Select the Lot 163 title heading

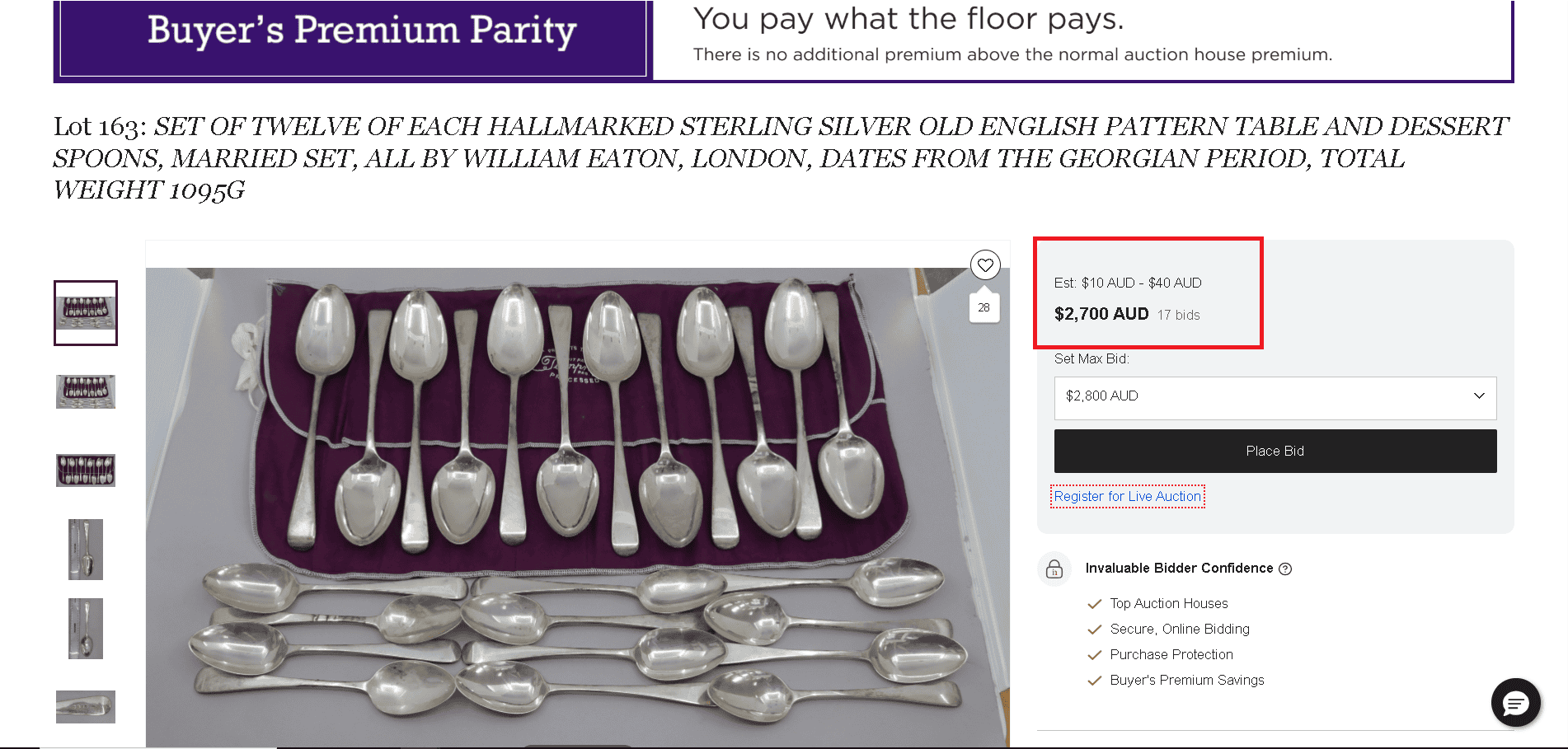[x=780, y=157]
